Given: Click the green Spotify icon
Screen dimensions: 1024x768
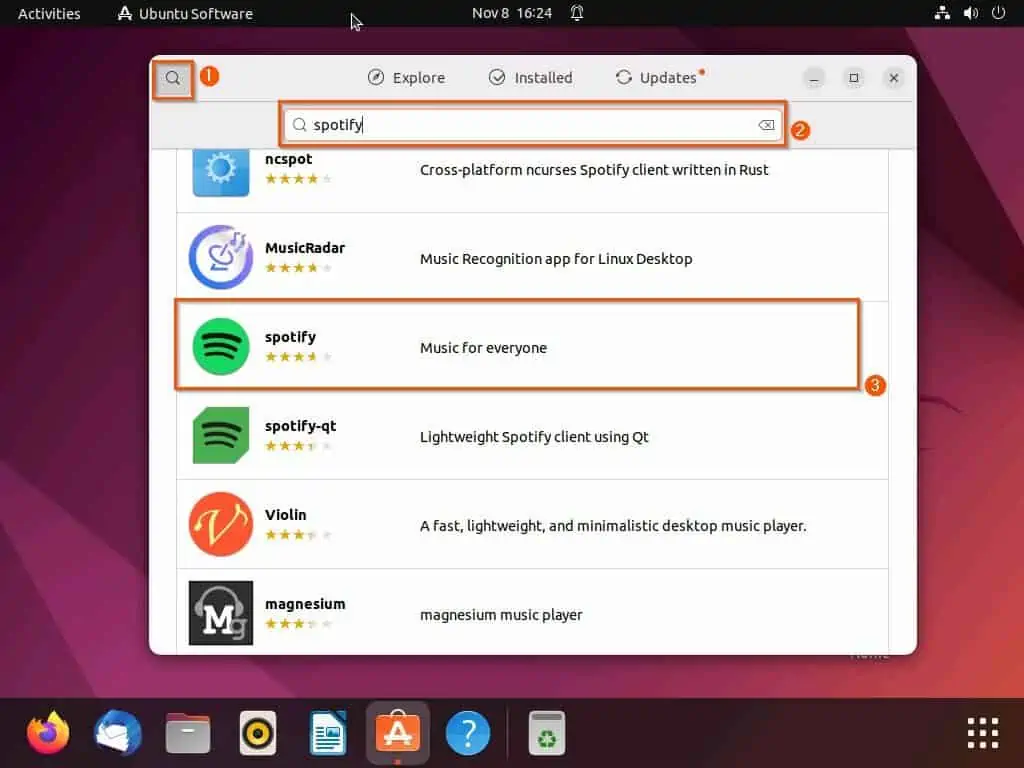Looking at the screenshot, I should pos(220,346).
